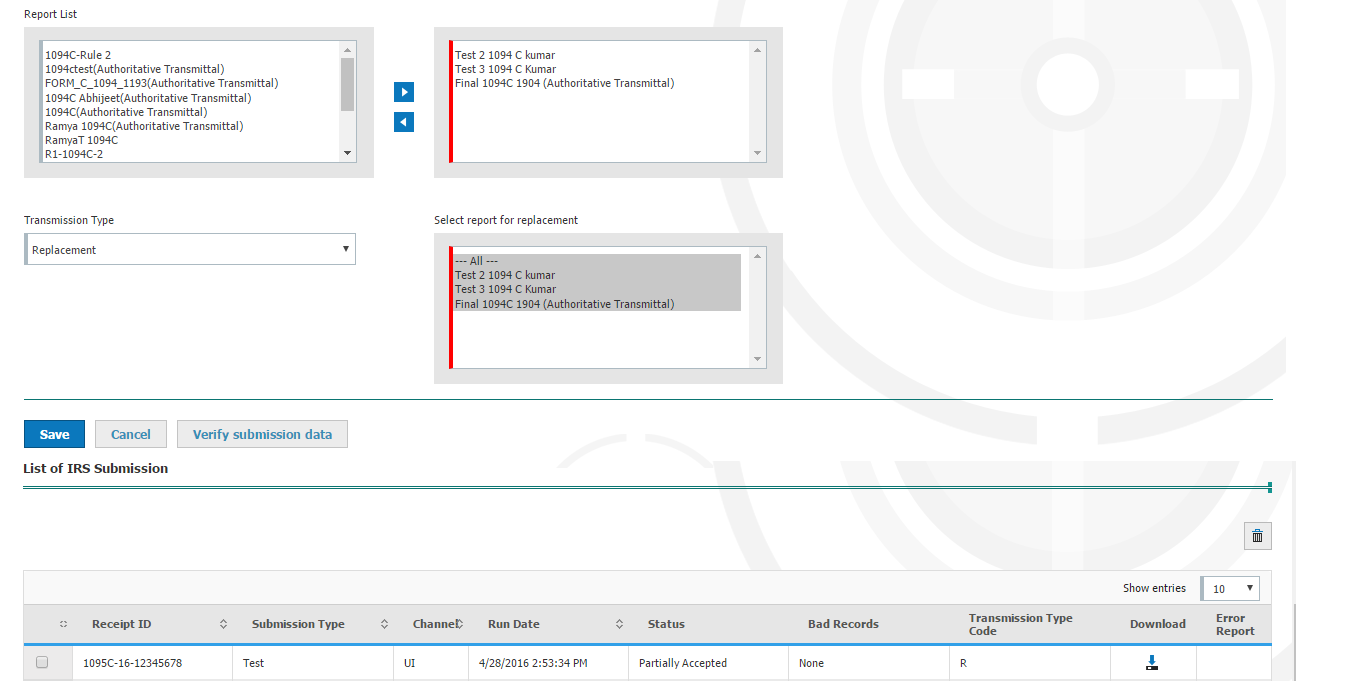
Task: Click the move-left arrow between report lists
Action: click(x=404, y=122)
